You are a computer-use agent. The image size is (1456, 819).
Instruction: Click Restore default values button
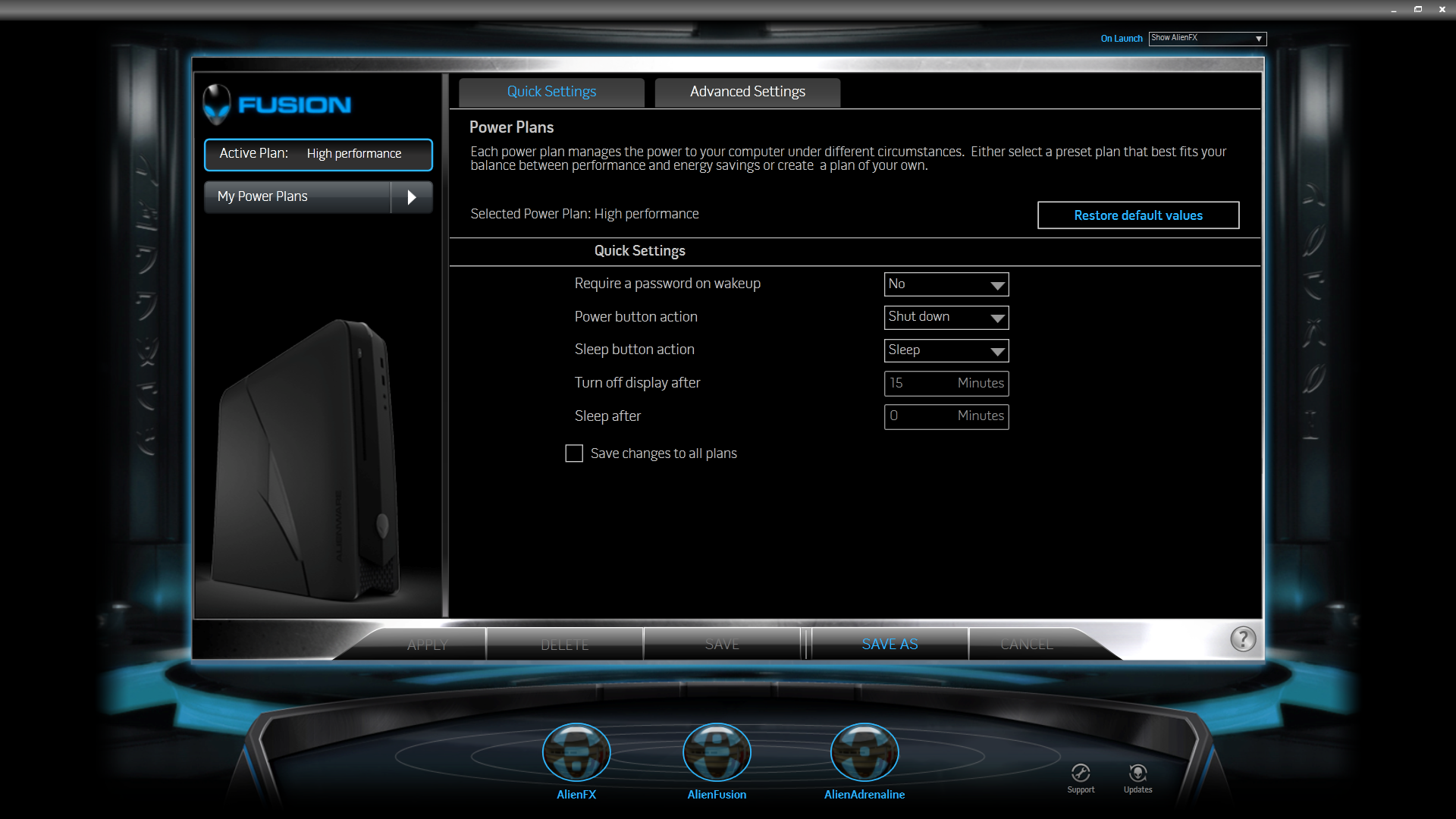(1138, 215)
